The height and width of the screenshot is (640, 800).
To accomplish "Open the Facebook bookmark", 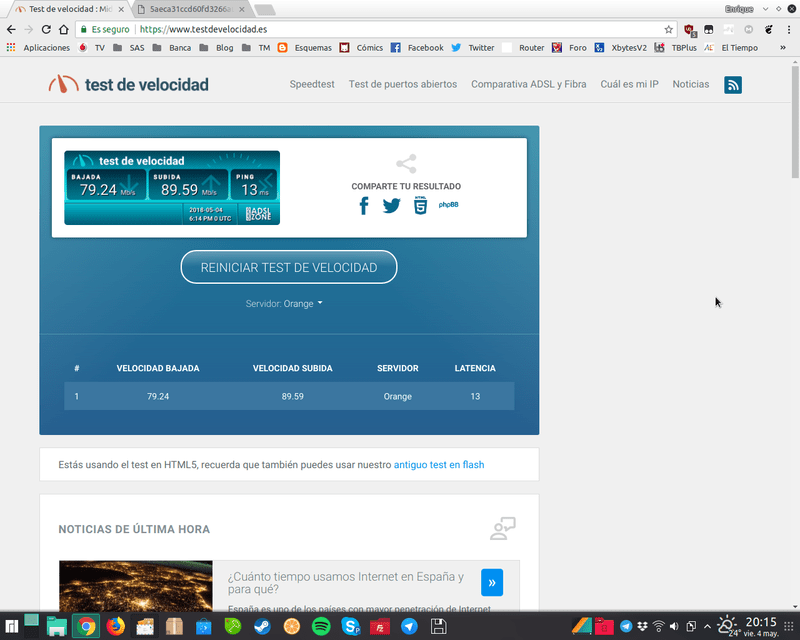I will [x=417, y=47].
